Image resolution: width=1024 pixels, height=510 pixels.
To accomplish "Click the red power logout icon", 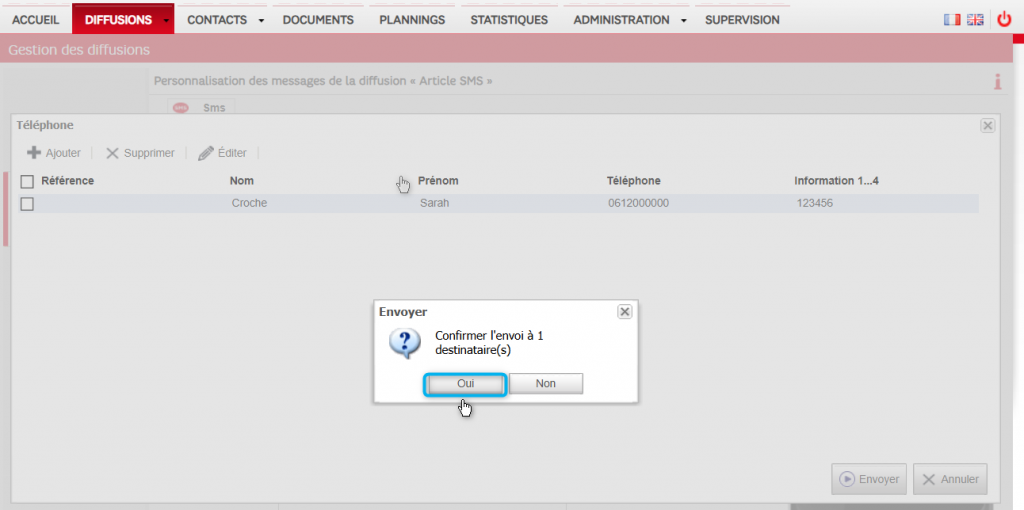I will [x=1004, y=20].
